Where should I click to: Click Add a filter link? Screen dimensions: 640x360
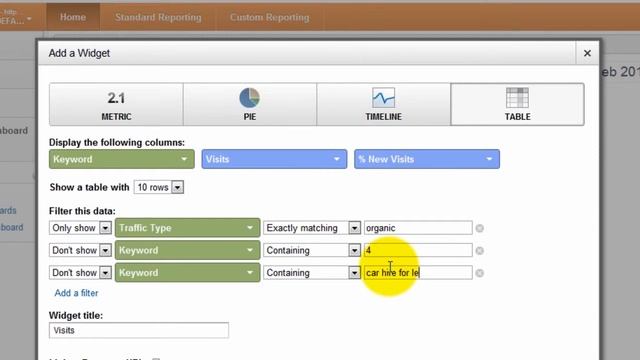pos(76,293)
